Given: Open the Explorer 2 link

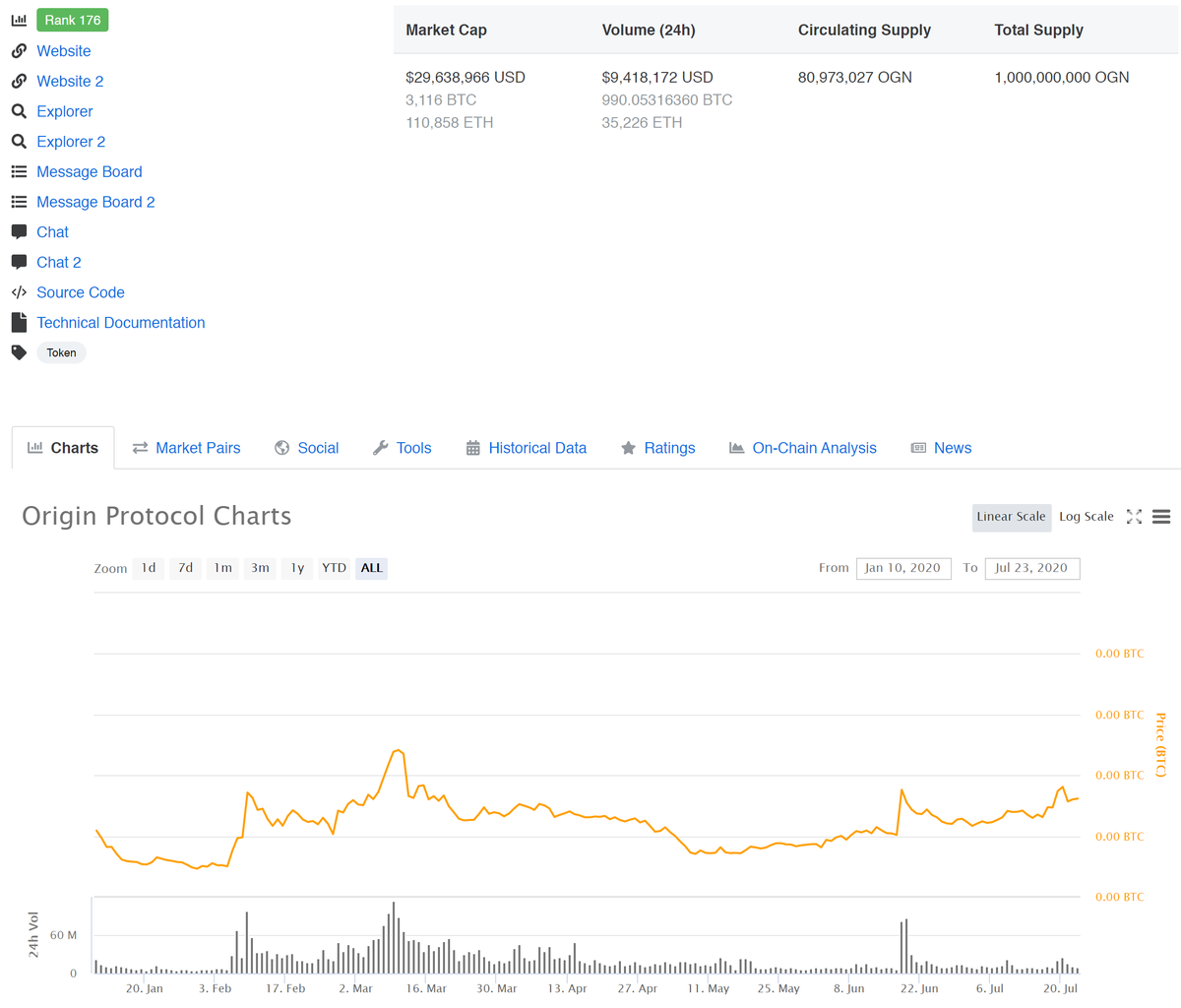Looking at the screenshot, I should coord(71,142).
